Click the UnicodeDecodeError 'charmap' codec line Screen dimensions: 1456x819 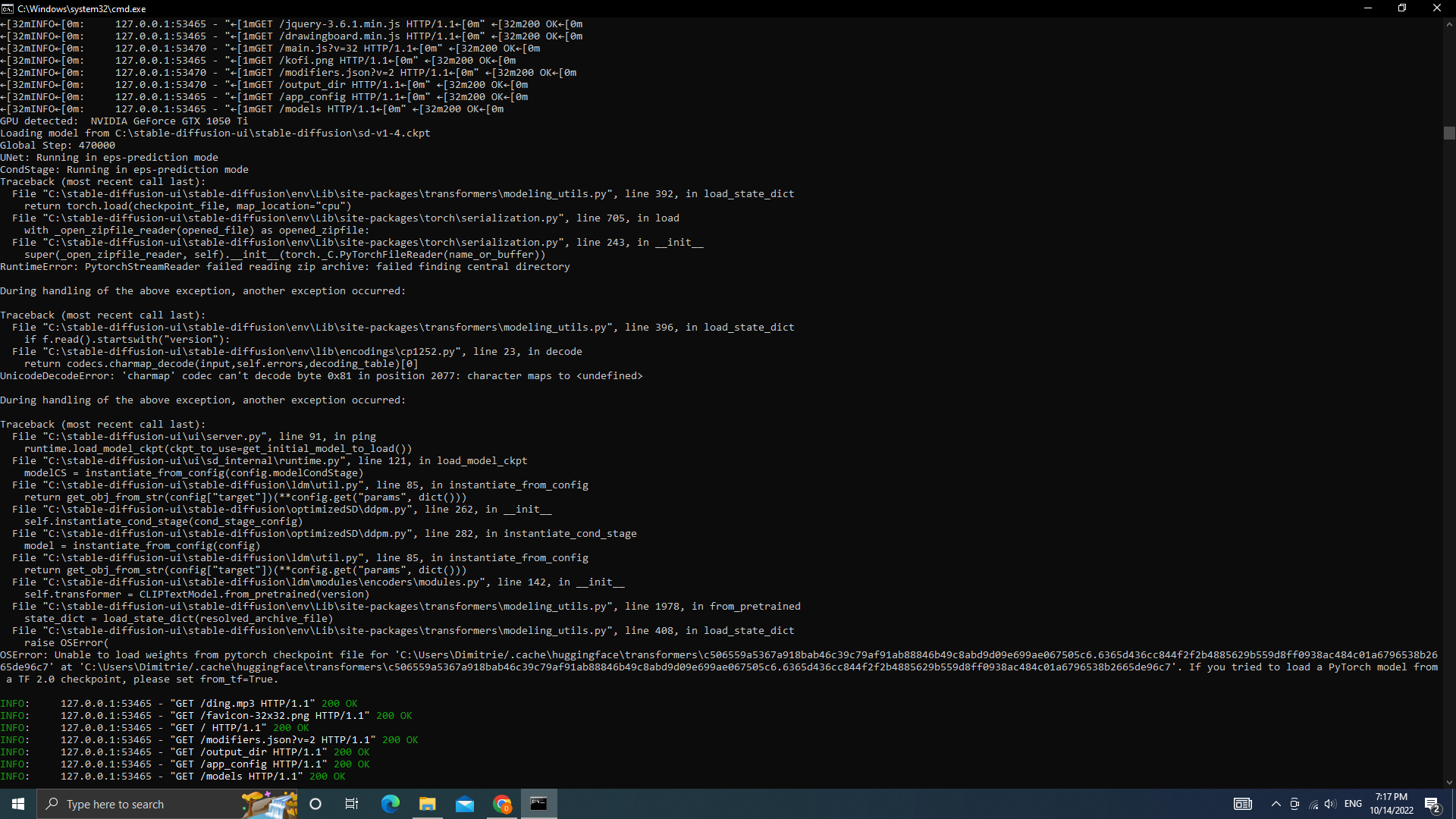click(322, 375)
